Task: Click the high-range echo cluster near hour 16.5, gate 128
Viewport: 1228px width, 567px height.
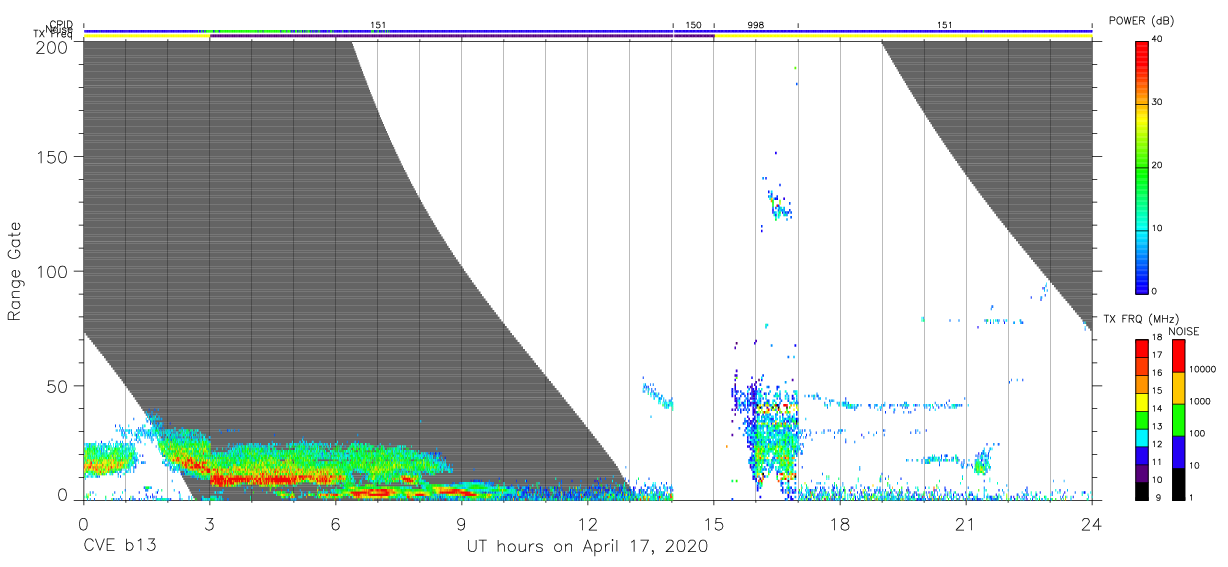Action: tap(779, 205)
